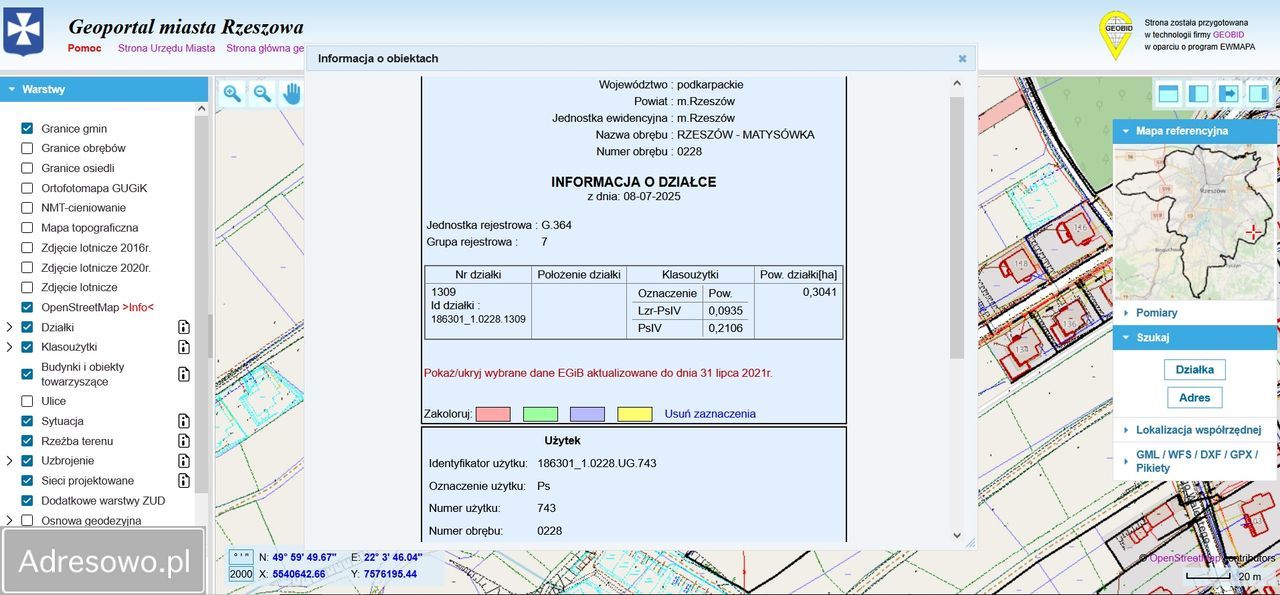Click the Działka search button
The width and height of the screenshot is (1280, 595).
click(1194, 370)
